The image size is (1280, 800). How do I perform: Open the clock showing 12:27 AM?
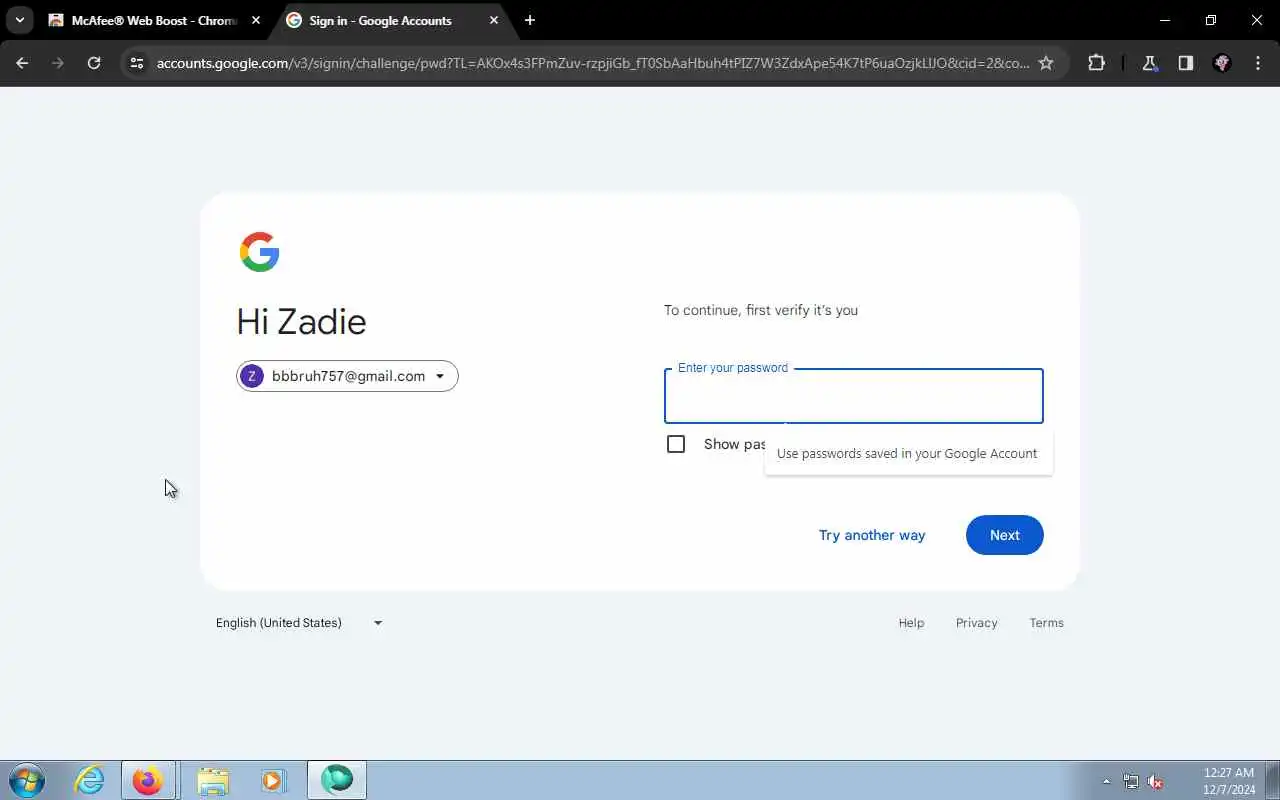point(1229,781)
